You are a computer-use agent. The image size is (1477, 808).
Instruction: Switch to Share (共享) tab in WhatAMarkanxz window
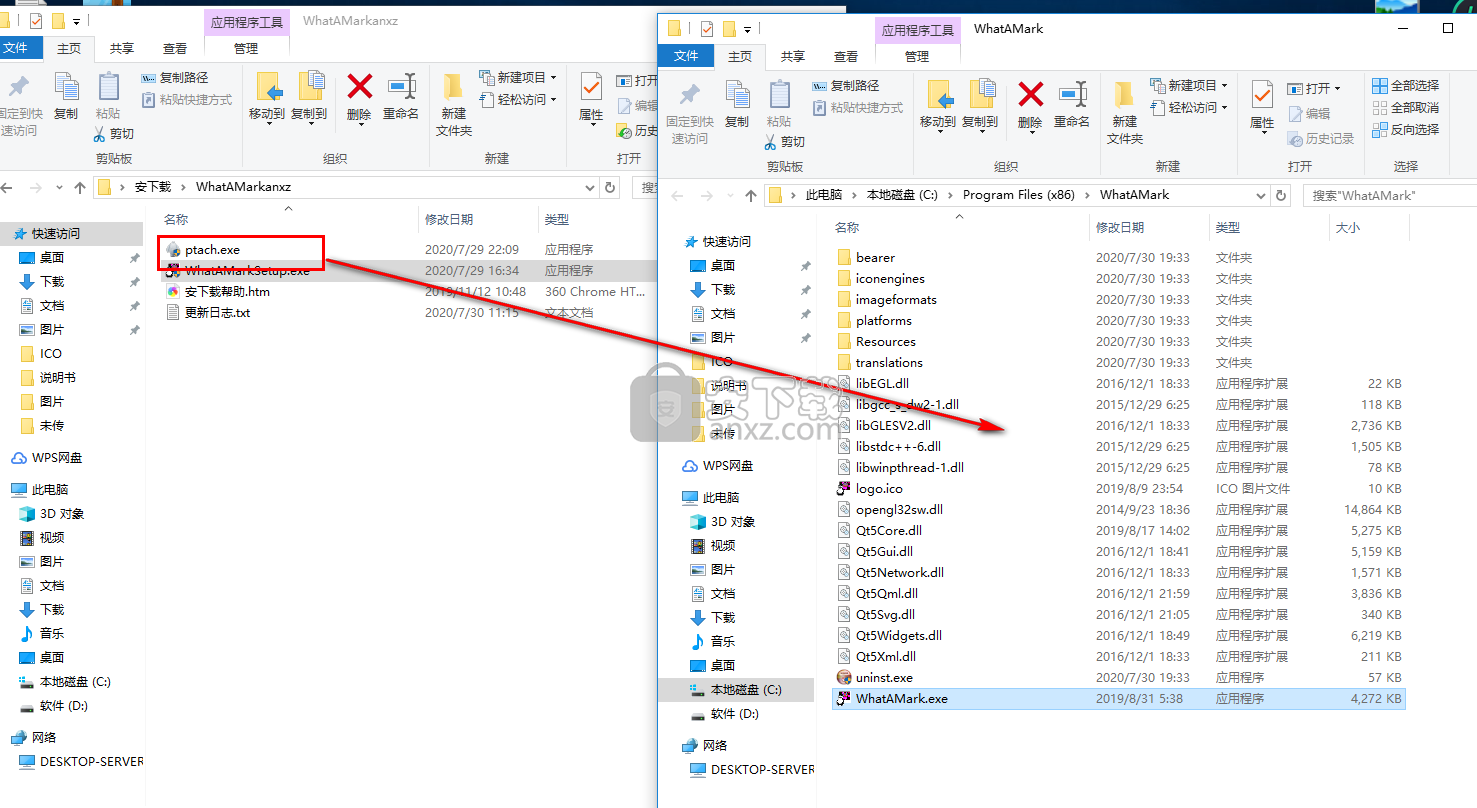click(122, 49)
